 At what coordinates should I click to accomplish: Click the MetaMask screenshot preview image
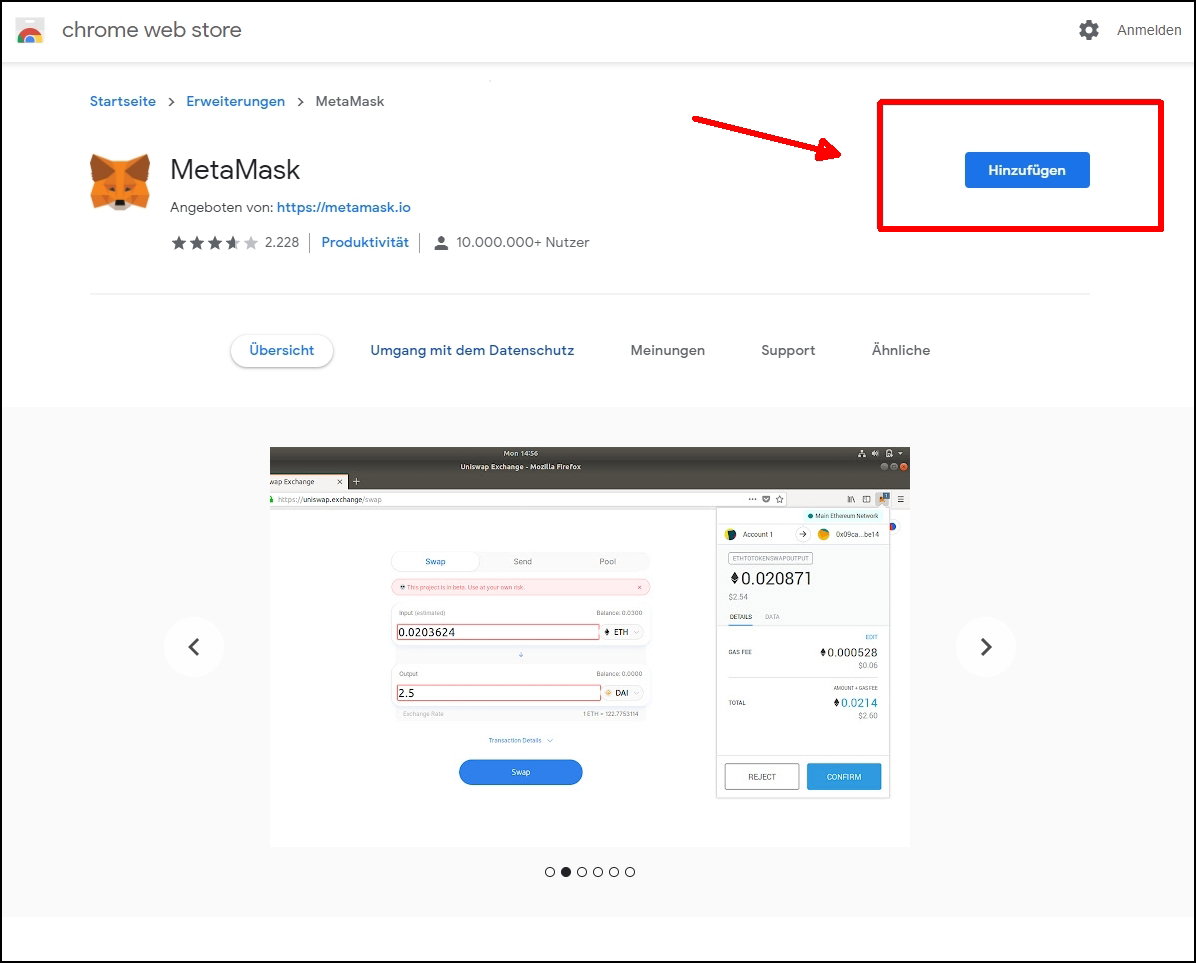tap(590, 647)
